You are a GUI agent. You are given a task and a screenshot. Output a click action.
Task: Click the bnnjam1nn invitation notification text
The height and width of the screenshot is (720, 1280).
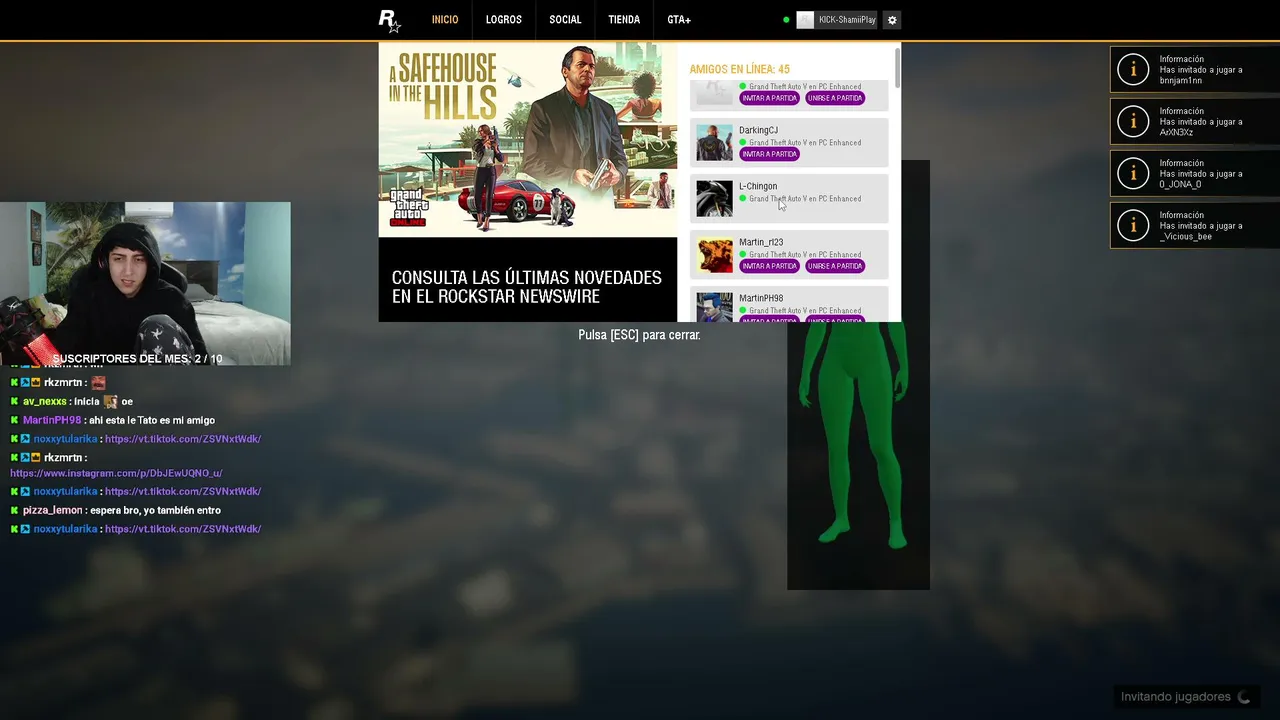(x=1201, y=70)
